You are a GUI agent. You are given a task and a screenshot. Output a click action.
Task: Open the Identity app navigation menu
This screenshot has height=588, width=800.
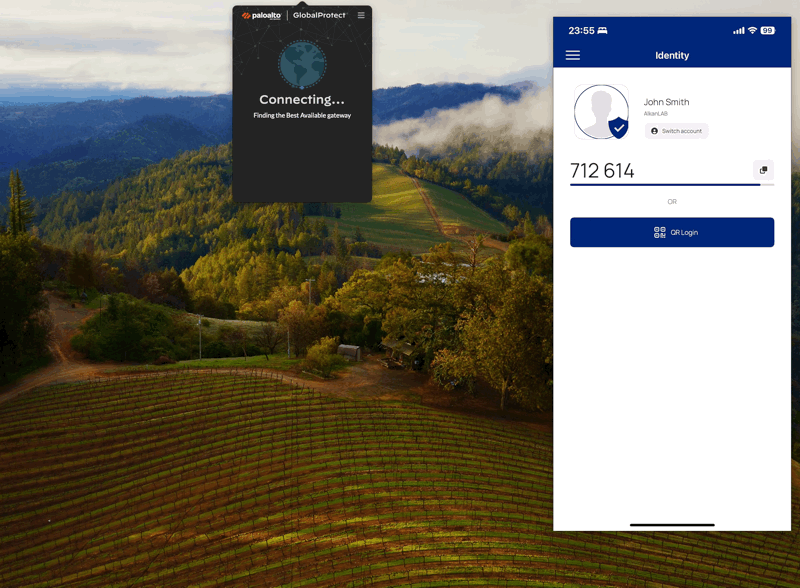coord(573,55)
